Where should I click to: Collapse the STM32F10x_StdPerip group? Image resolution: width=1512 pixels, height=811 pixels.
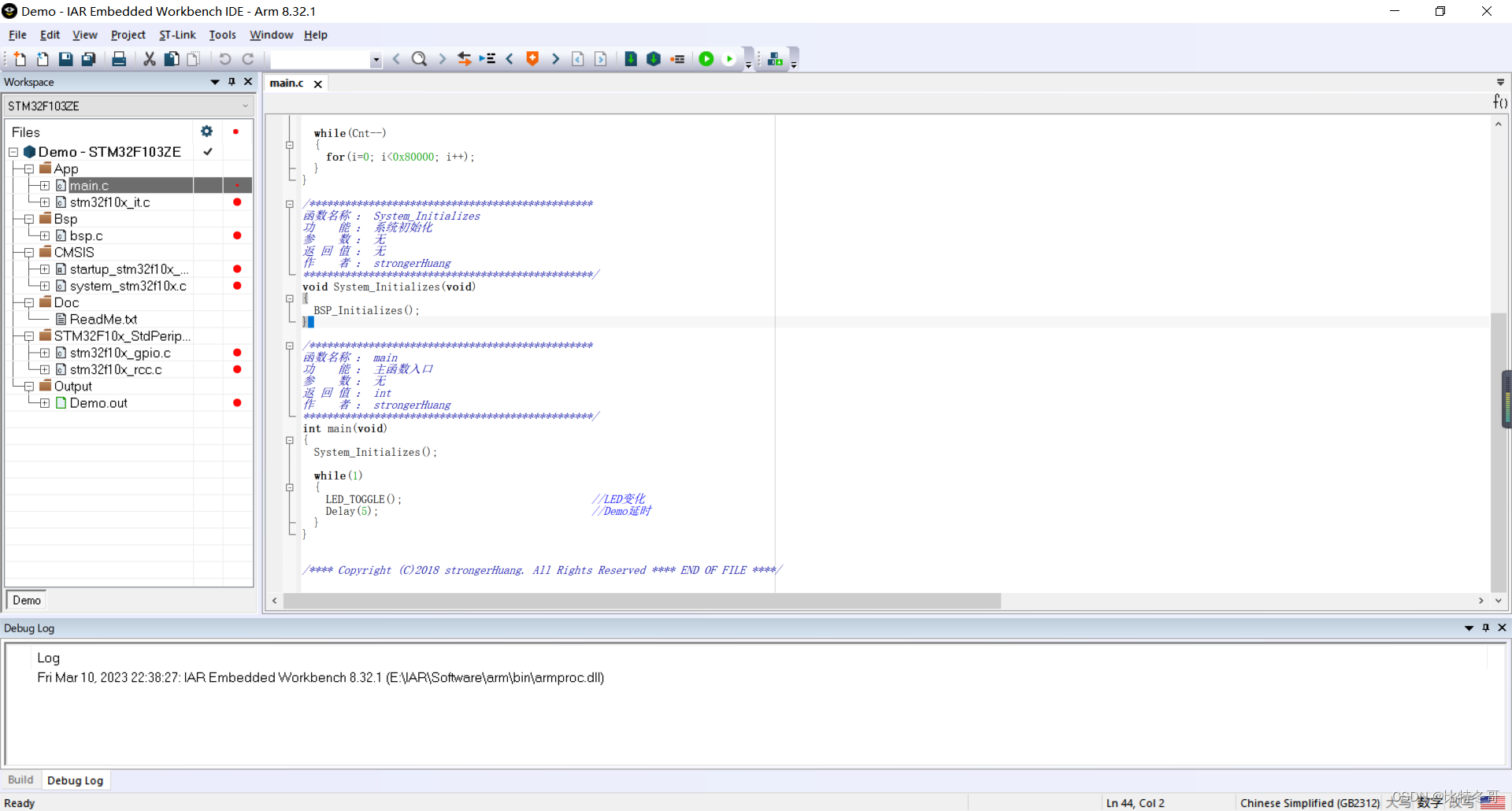[x=29, y=336]
